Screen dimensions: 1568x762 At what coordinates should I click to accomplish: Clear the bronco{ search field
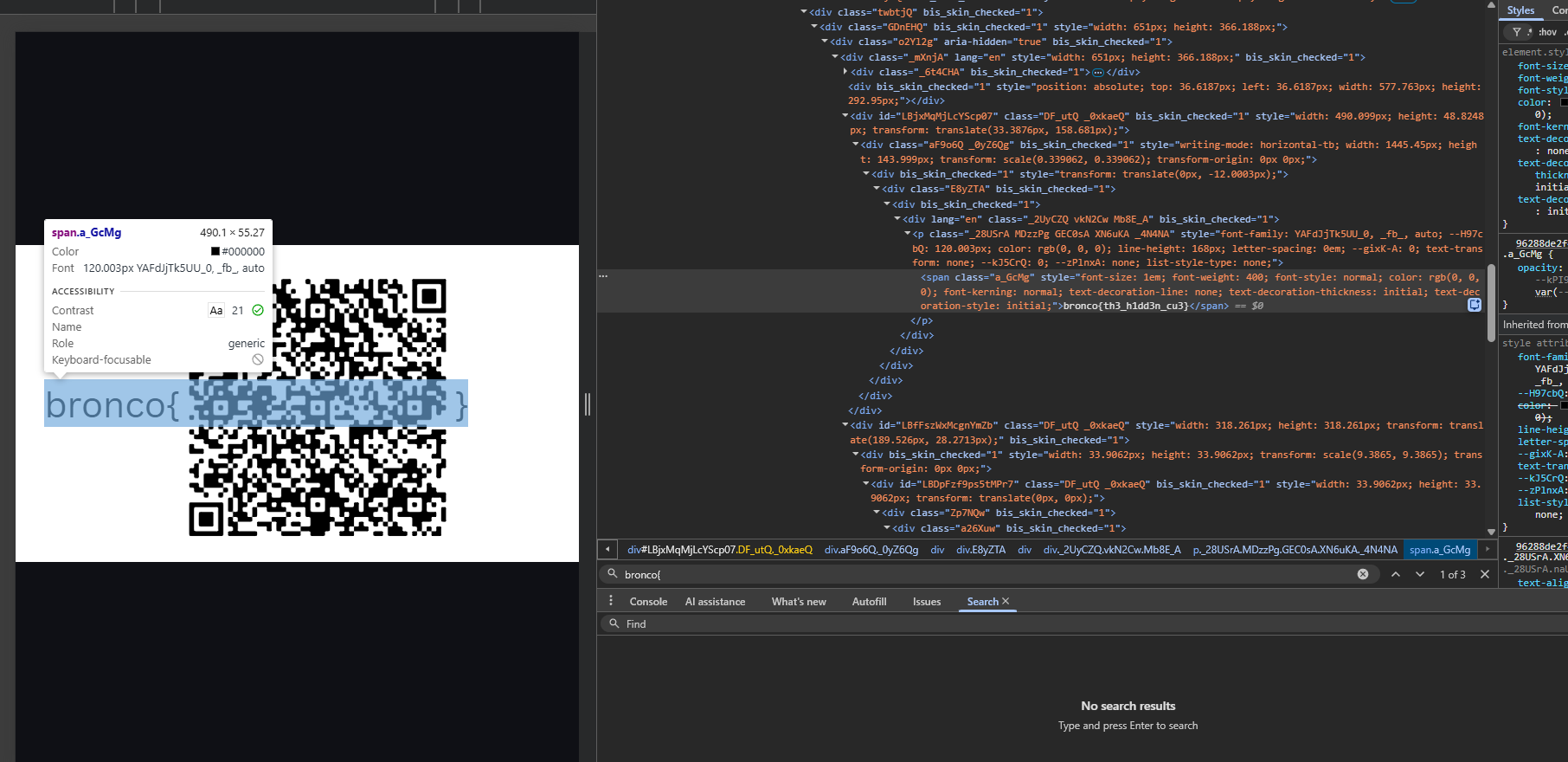(x=1363, y=574)
